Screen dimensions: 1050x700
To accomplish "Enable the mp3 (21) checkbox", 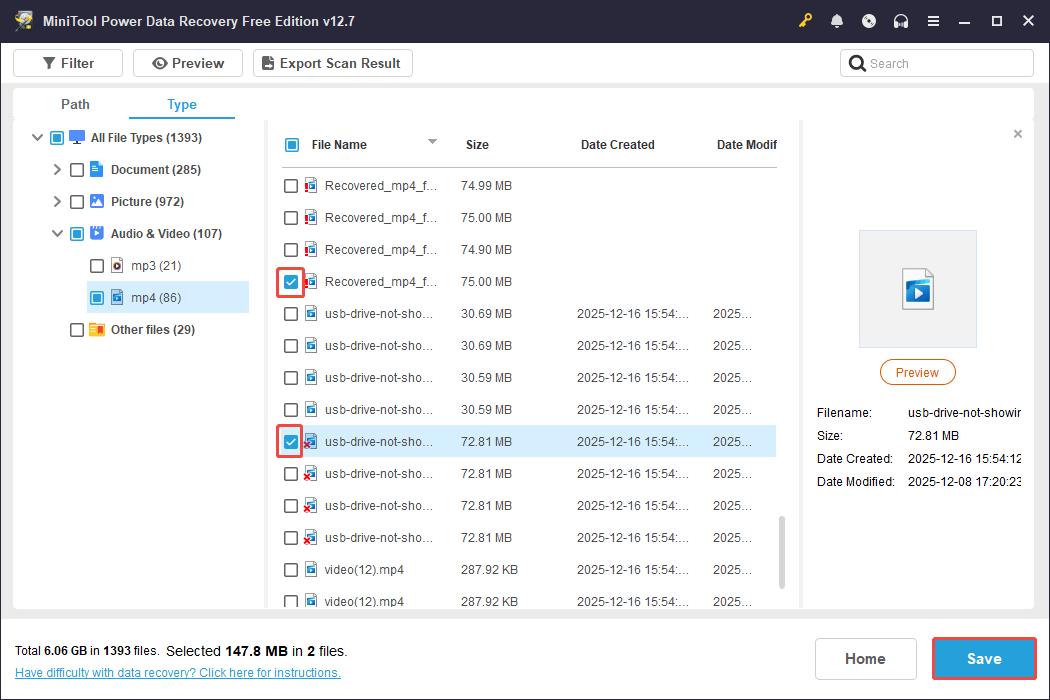I will point(96,265).
